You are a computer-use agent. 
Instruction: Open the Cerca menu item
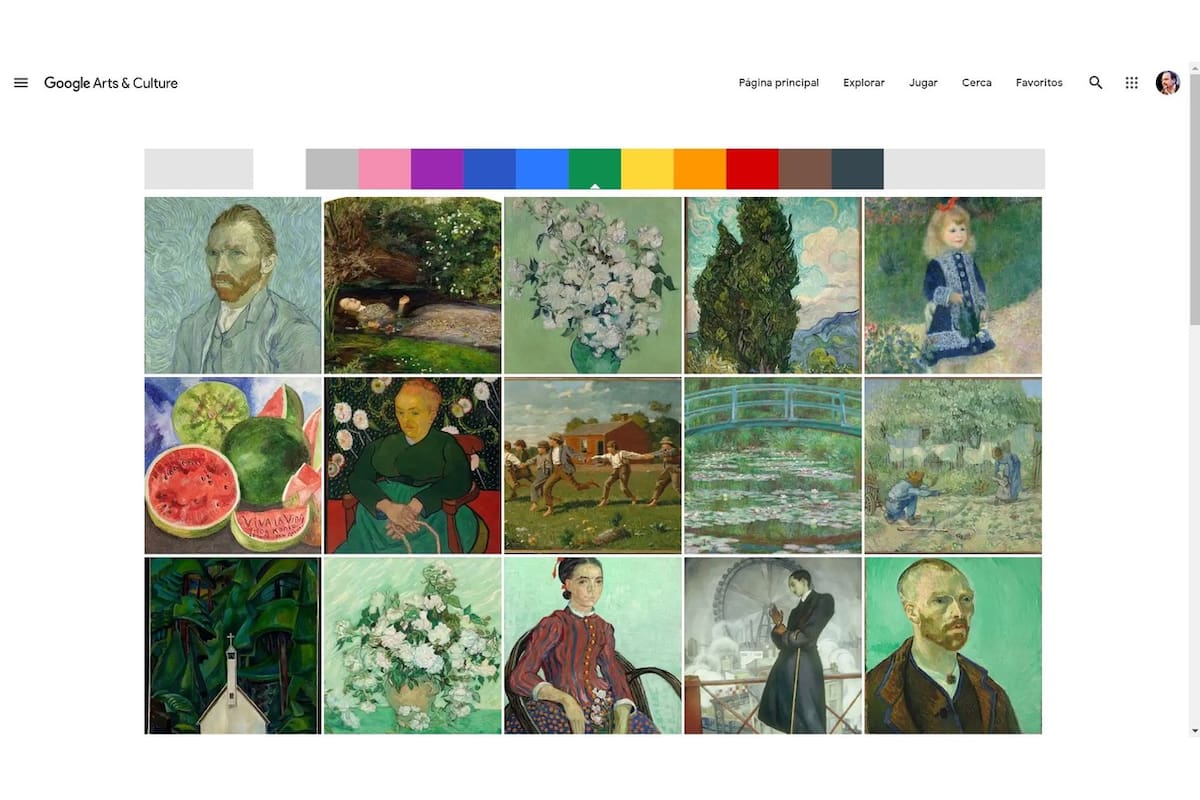(x=977, y=83)
